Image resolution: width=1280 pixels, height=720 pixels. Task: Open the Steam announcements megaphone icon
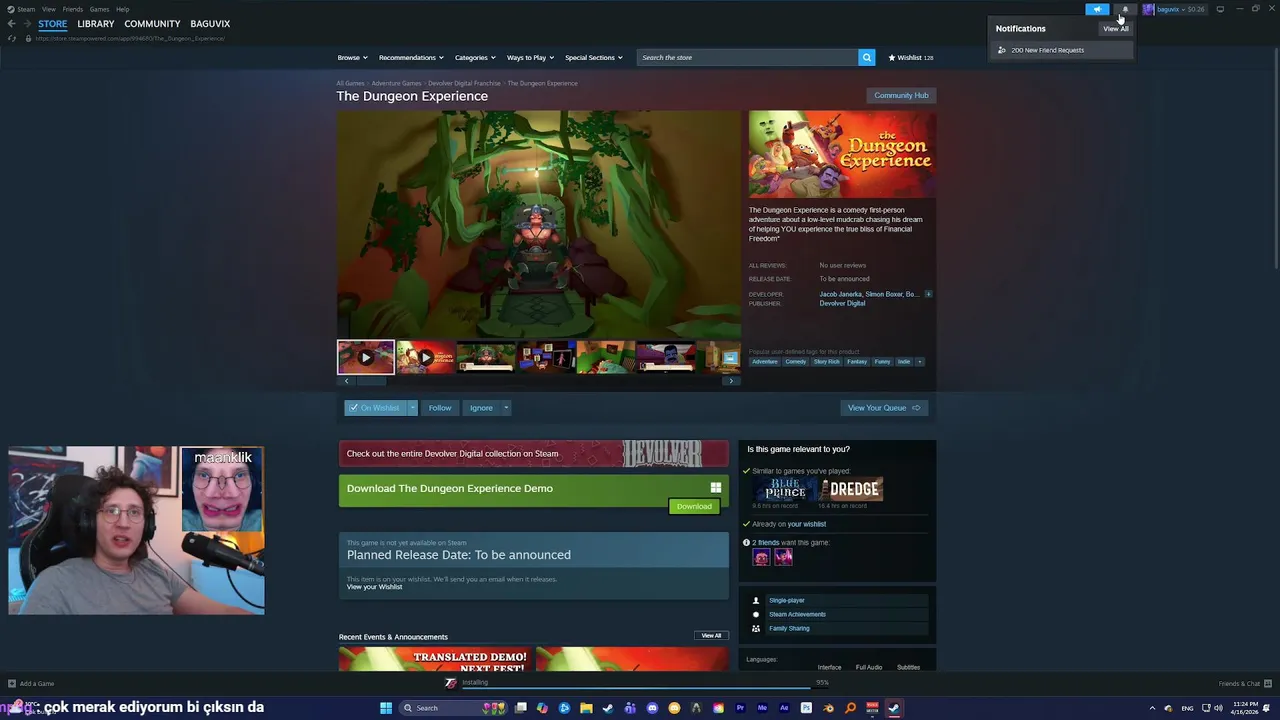pos(1097,9)
